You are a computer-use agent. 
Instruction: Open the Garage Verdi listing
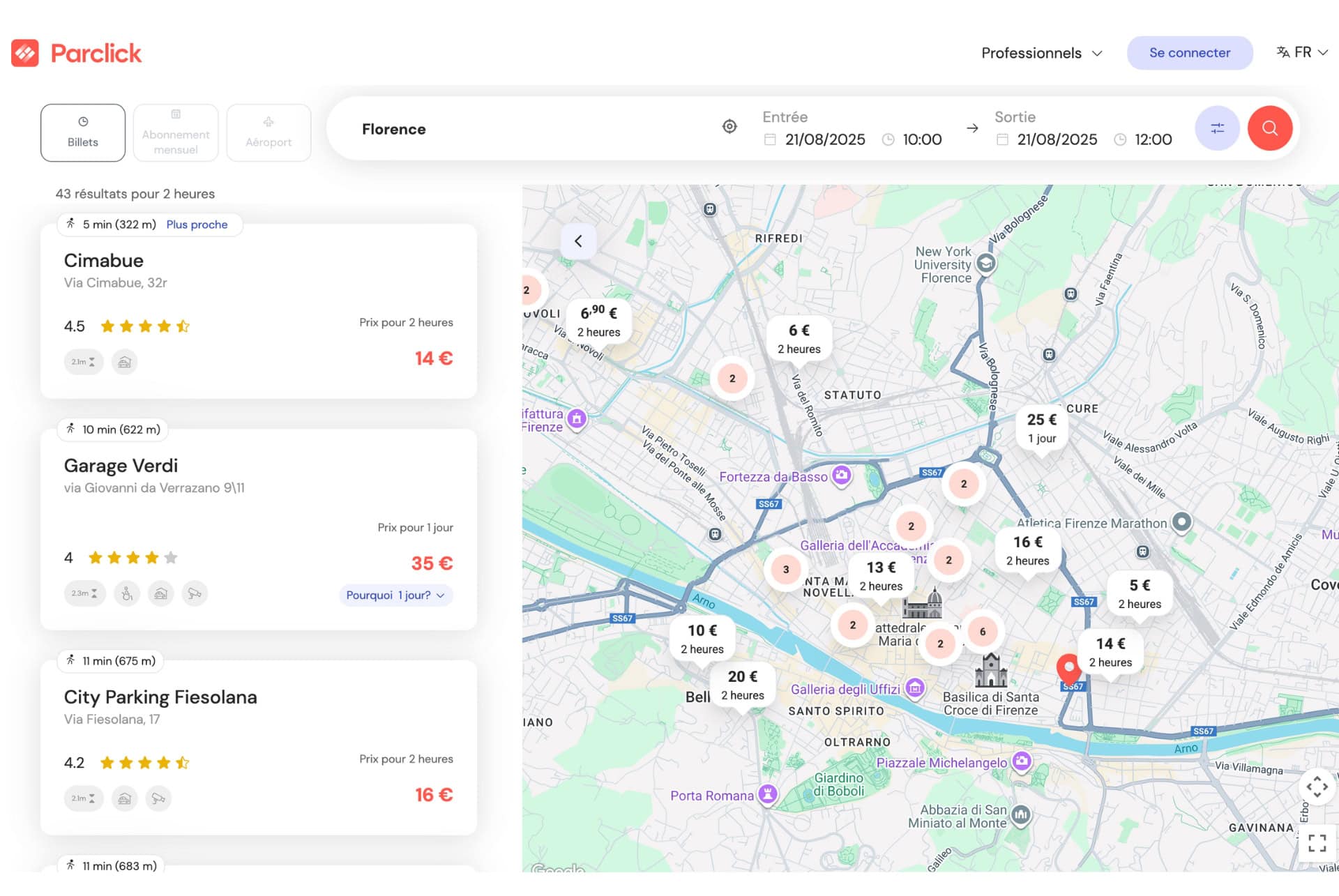(259, 529)
